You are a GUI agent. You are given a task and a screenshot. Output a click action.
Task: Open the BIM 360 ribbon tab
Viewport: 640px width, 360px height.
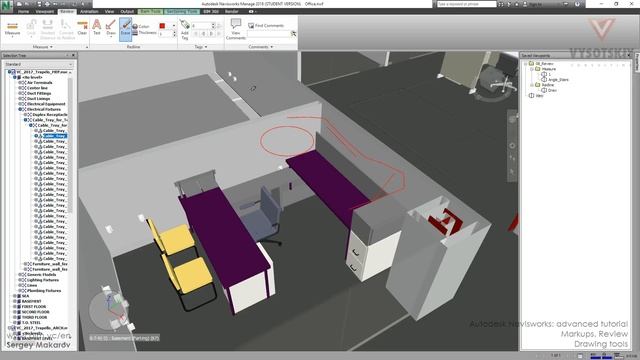point(211,11)
